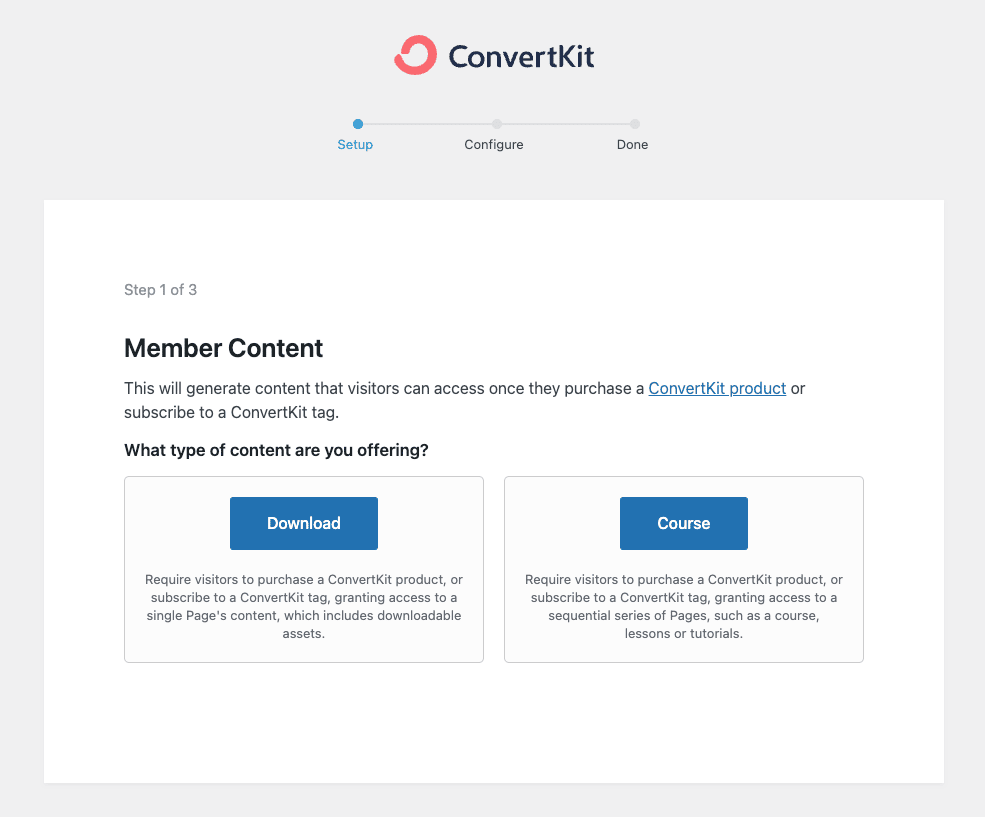The image size is (985, 817).
Task: Click the intro paragraph about generating content
Action: 465,400
